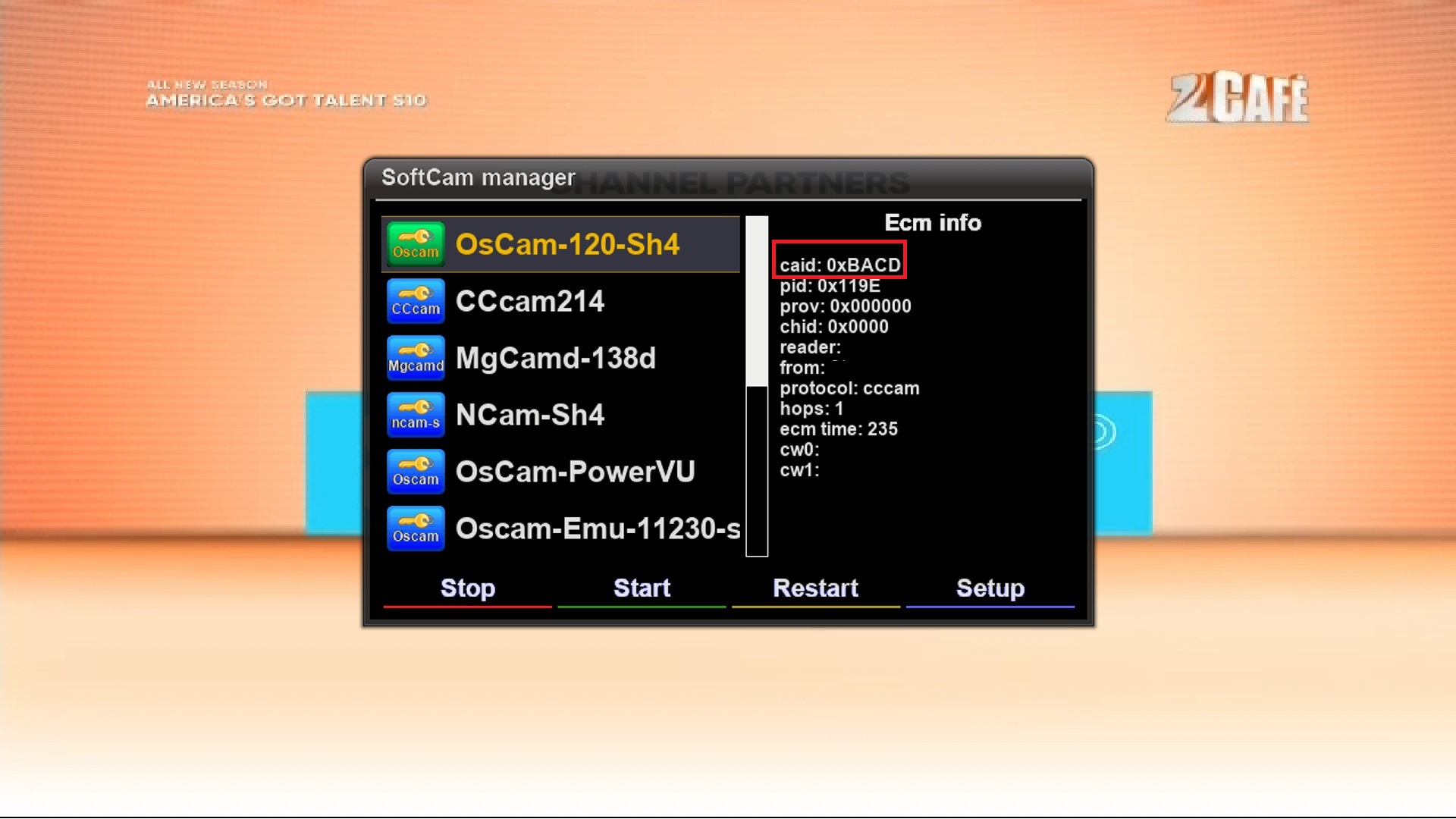Image resolution: width=1456 pixels, height=819 pixels.
Task: Click the prov: 0x000000 line
Action: coord(846,306)
